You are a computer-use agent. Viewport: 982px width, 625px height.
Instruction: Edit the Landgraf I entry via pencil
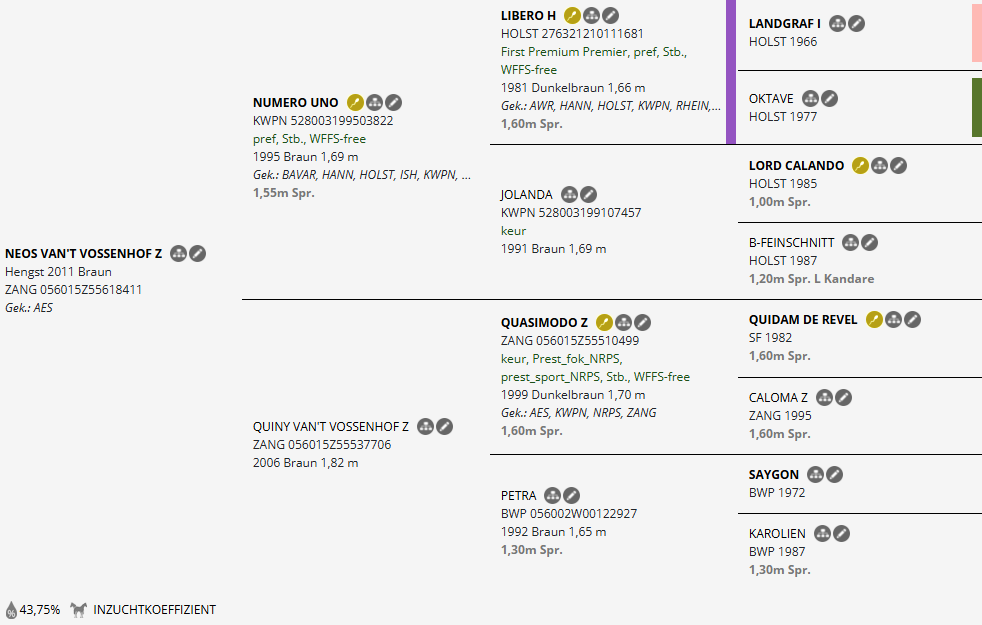tap(857, 23)
